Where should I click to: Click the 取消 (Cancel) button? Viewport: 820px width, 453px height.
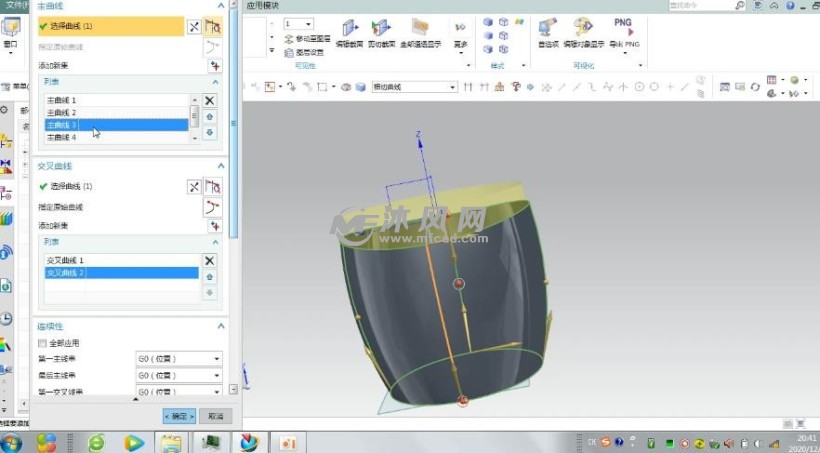(214, 416)
